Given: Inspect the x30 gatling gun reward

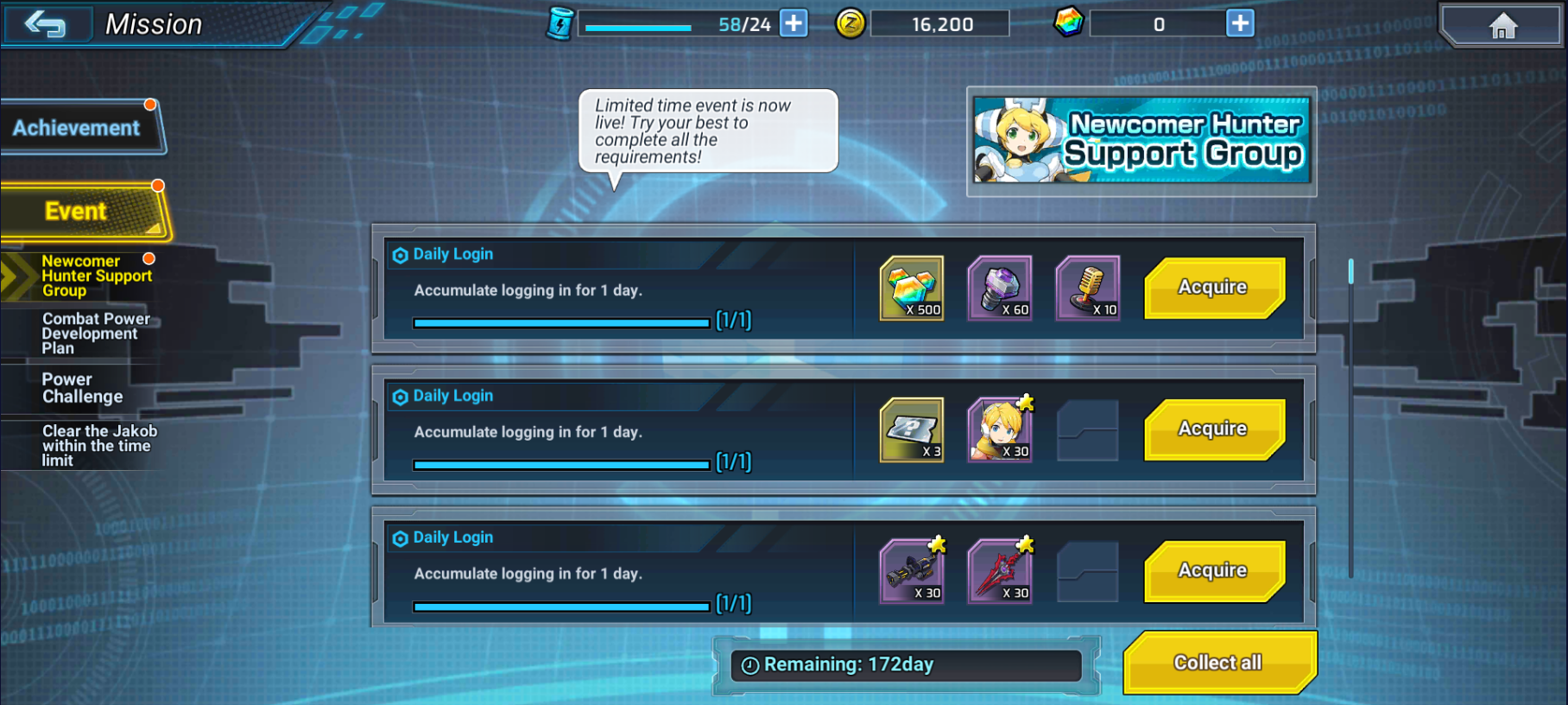Looking at the screenshot, I should [912, 571].
